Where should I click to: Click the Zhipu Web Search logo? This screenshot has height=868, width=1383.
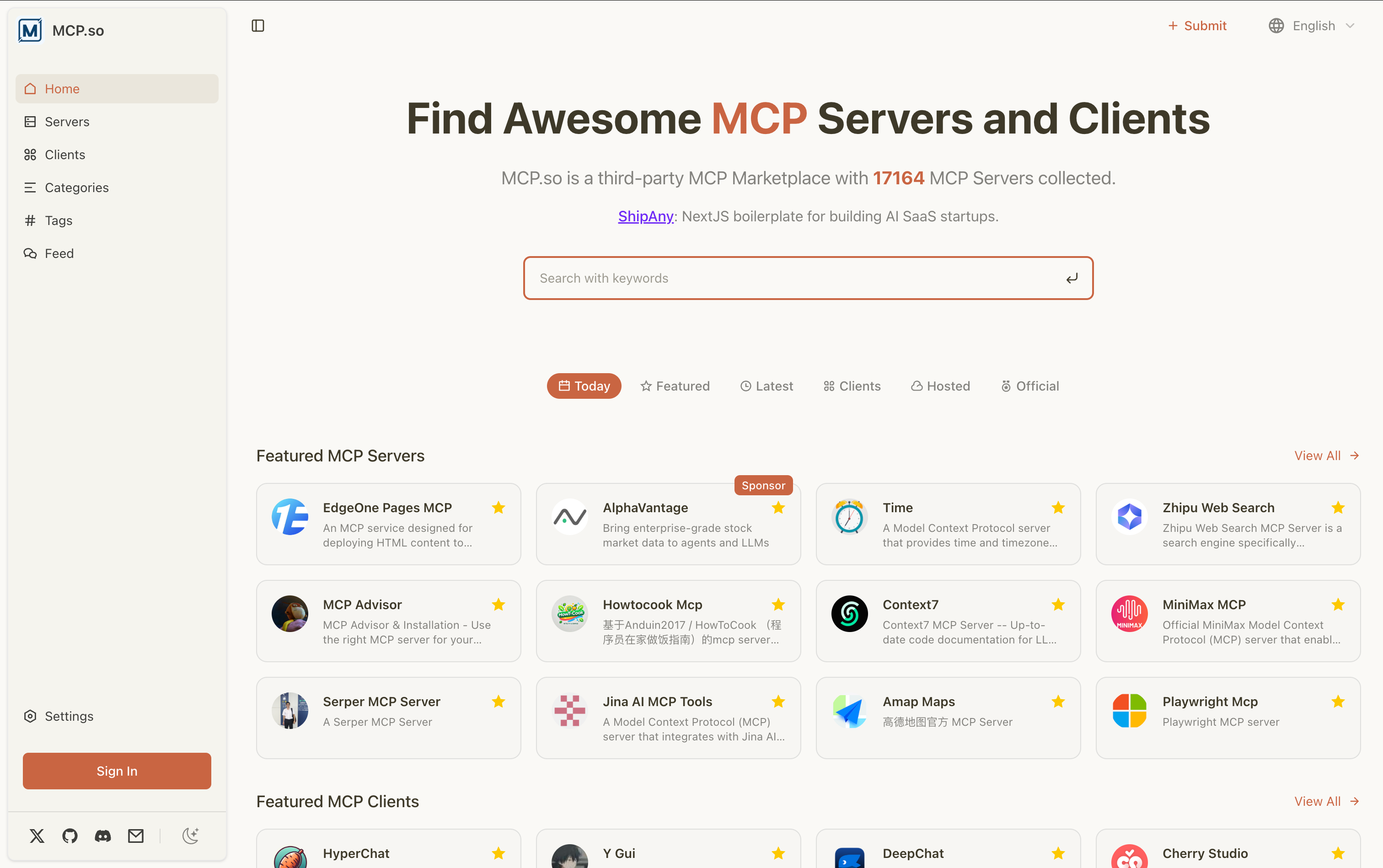click(1129, 517)
